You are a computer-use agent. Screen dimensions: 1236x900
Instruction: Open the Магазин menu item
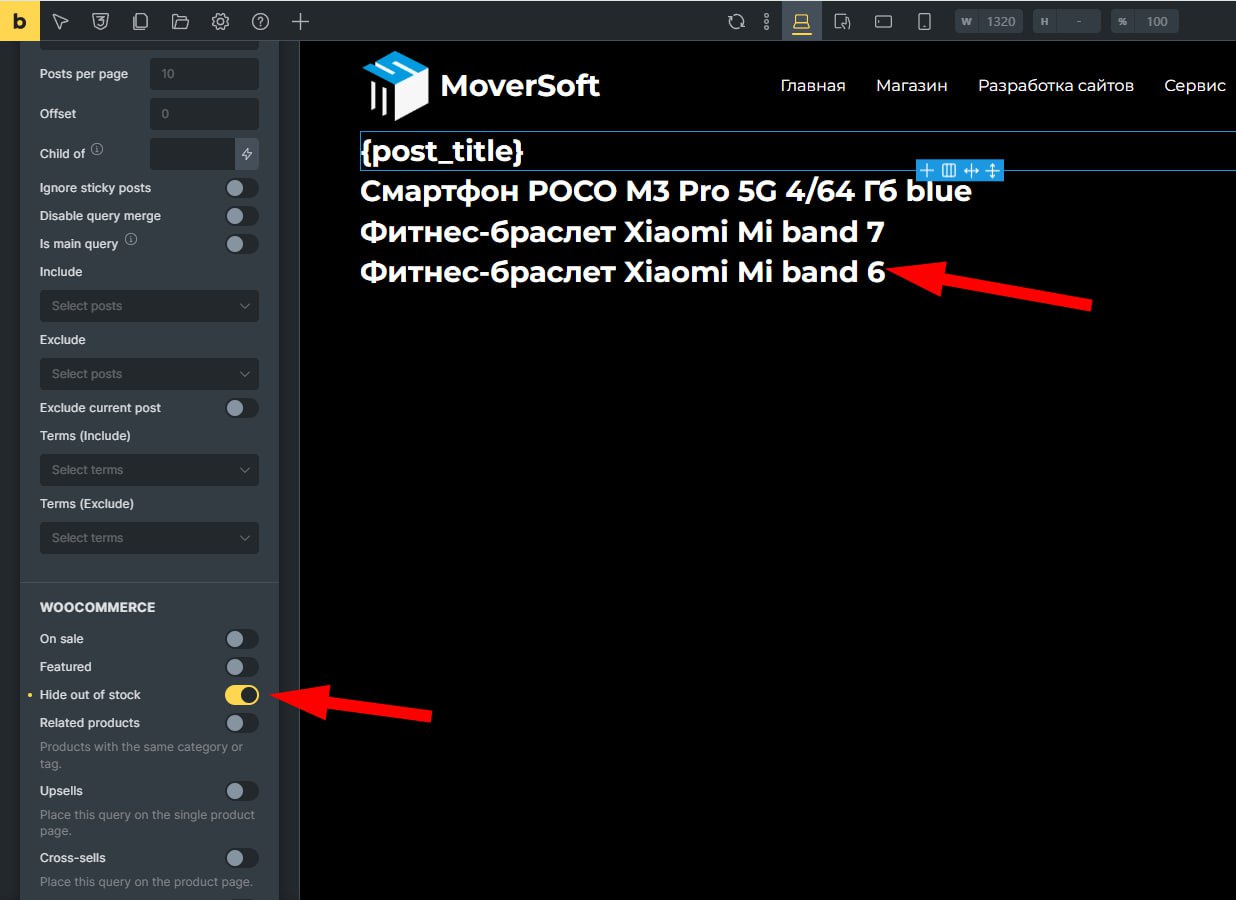point(912,86)
